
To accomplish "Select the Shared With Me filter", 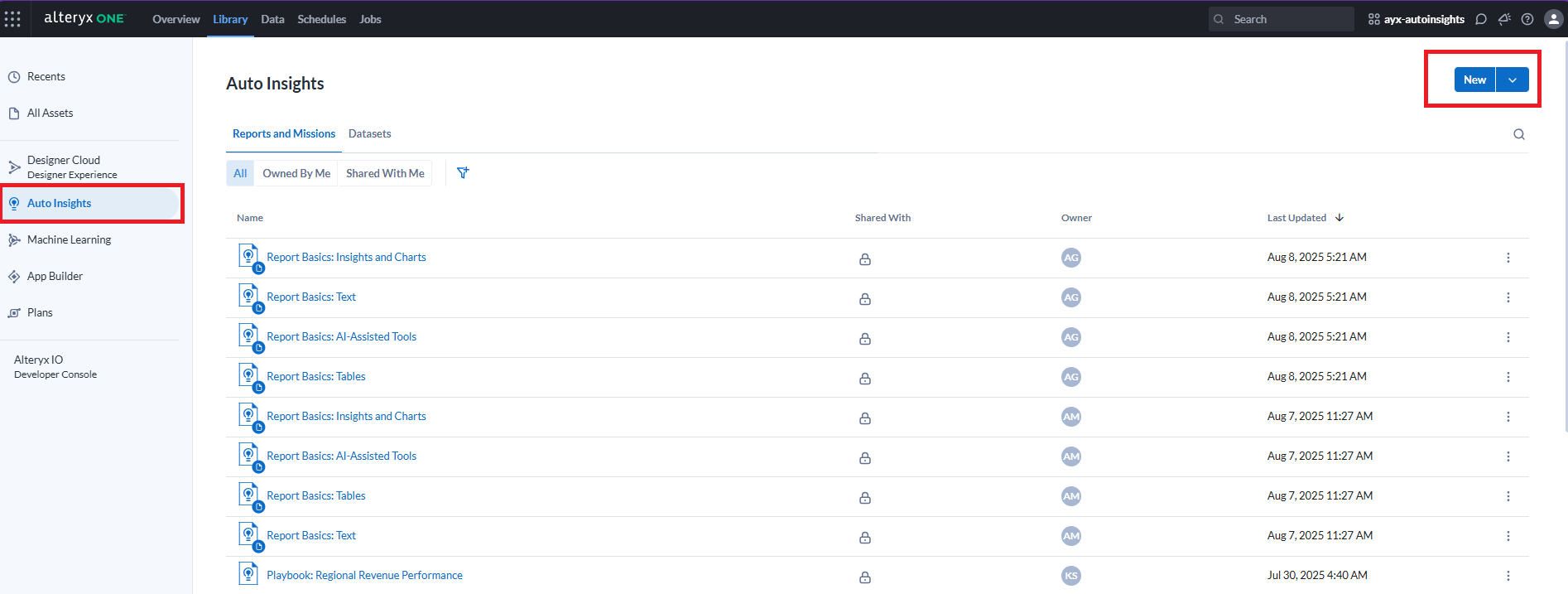I will point(385,173).
